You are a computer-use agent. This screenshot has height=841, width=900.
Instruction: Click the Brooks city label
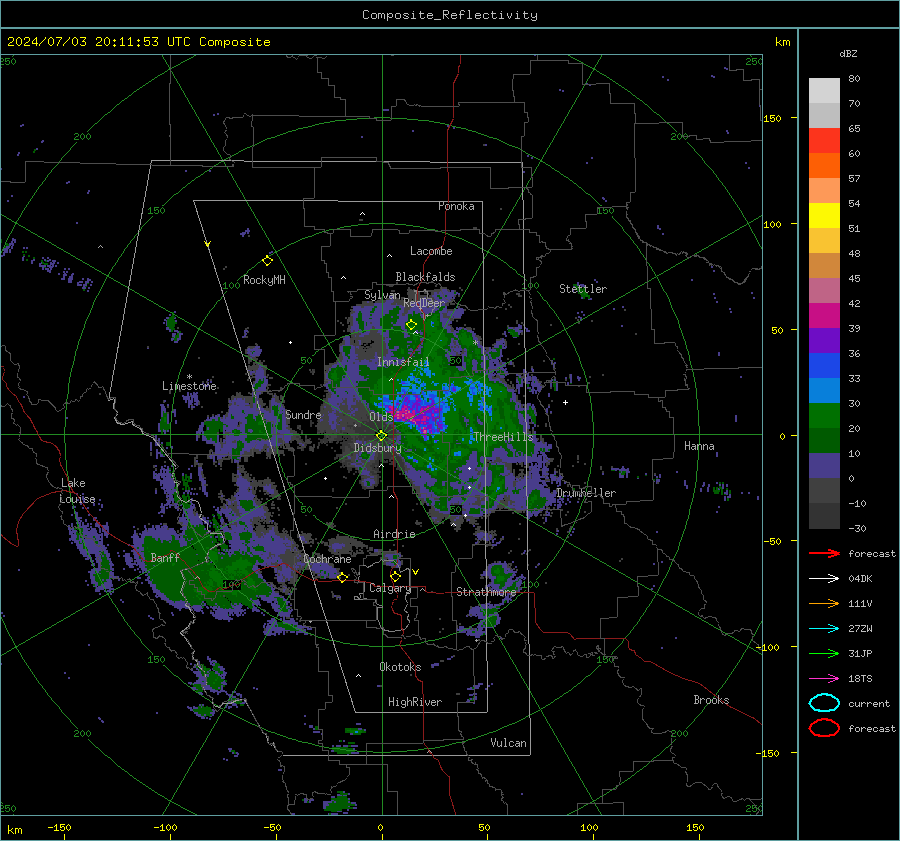click(x=711, y=700)
